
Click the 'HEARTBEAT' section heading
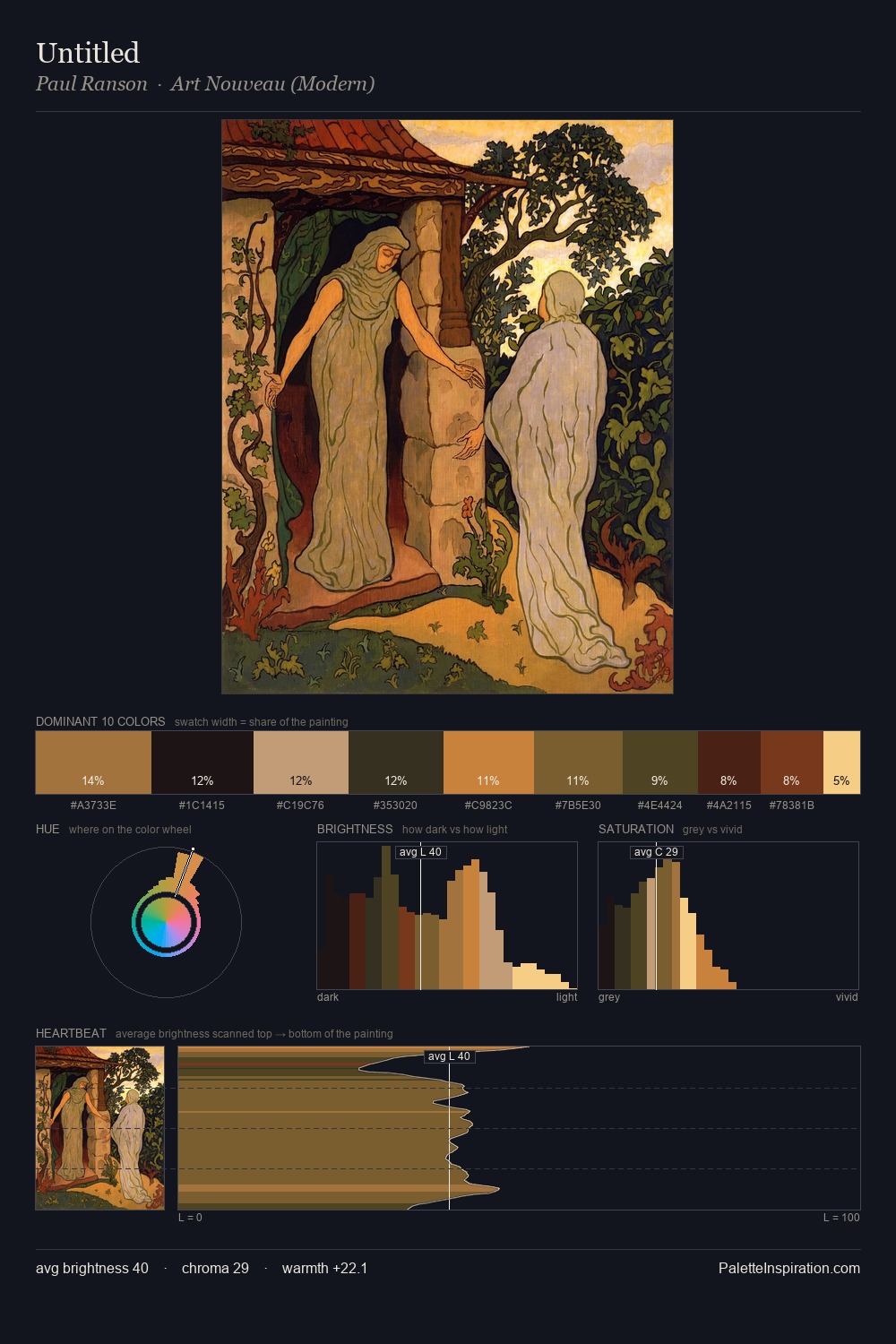pos(71,1033)
